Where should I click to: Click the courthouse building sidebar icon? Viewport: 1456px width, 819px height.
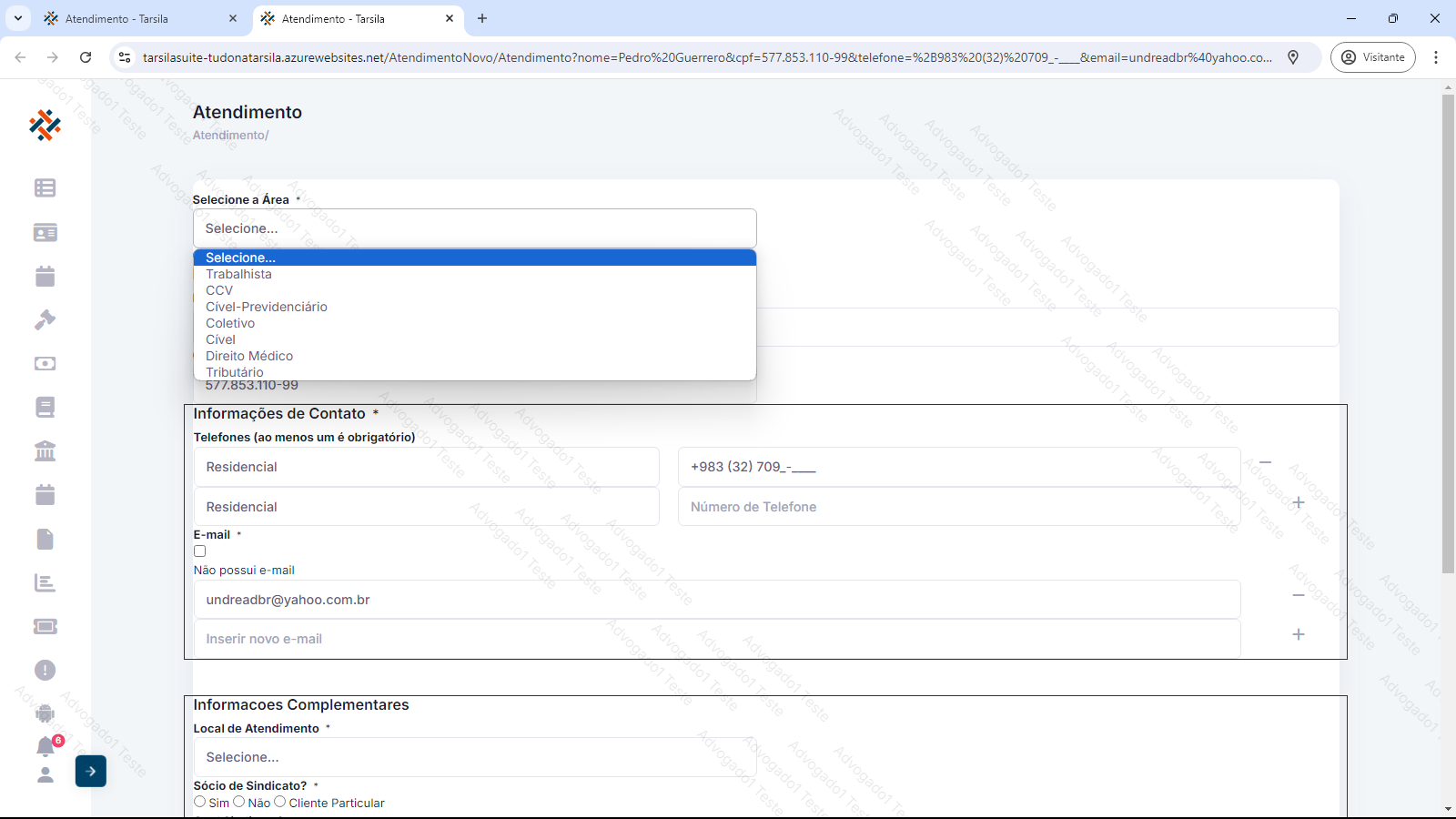click(x=45, y=451)
